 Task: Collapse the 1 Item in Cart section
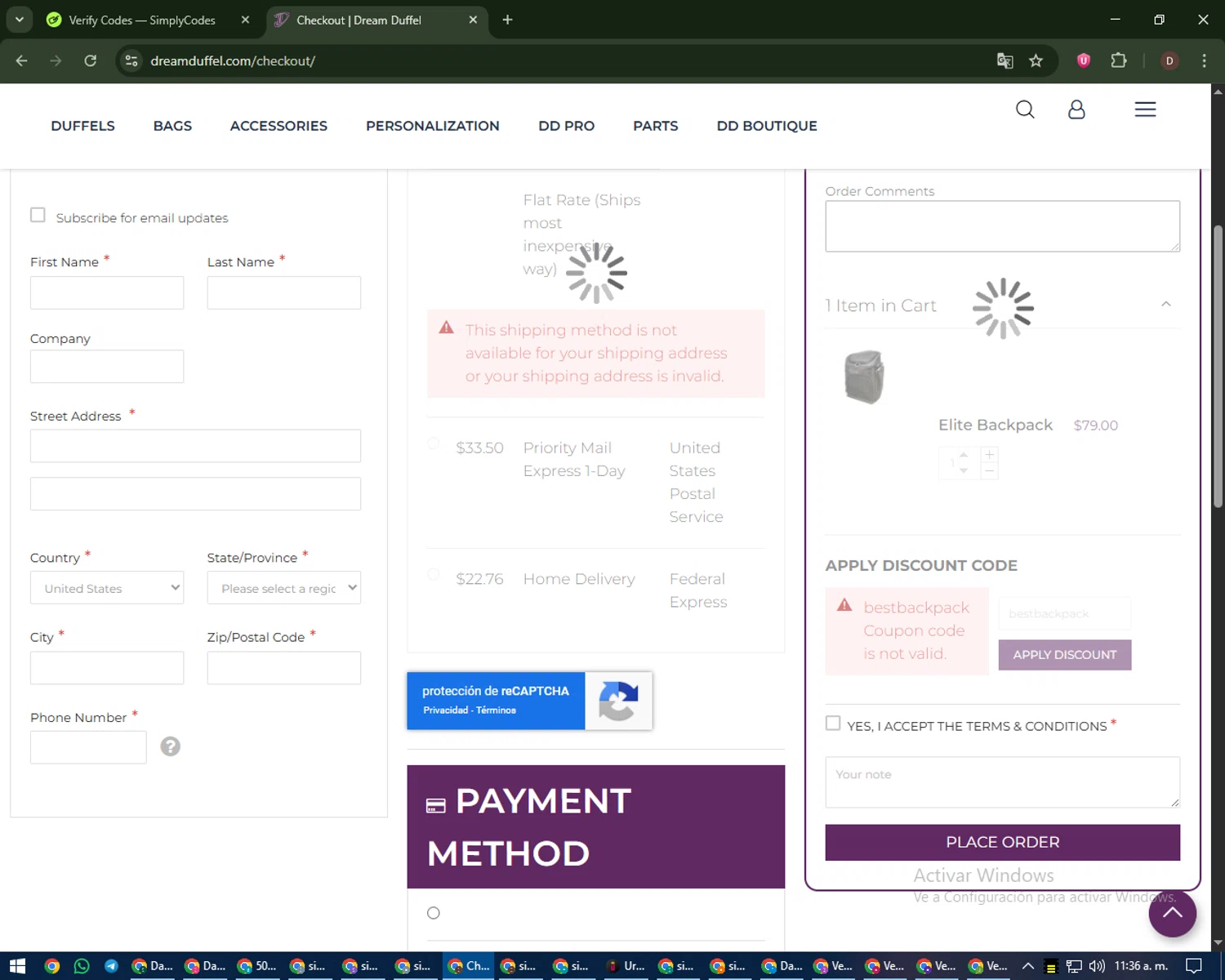pos(1166,304)
